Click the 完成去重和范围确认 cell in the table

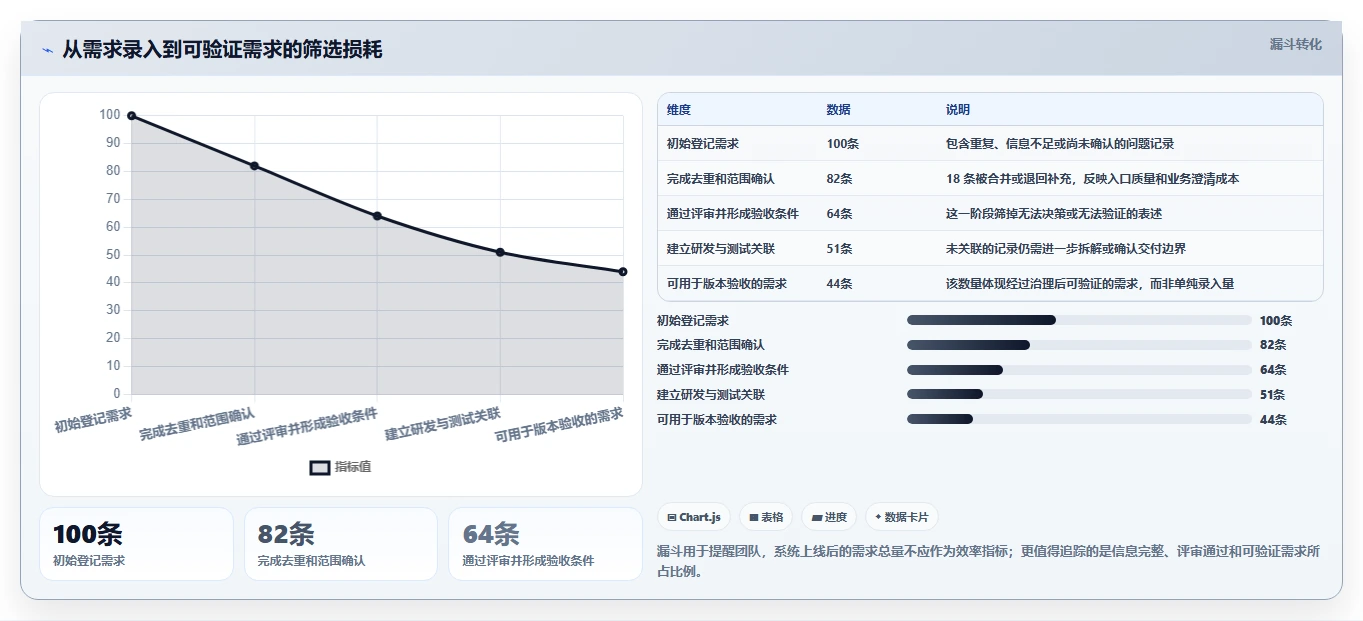(x=721, y=179)
